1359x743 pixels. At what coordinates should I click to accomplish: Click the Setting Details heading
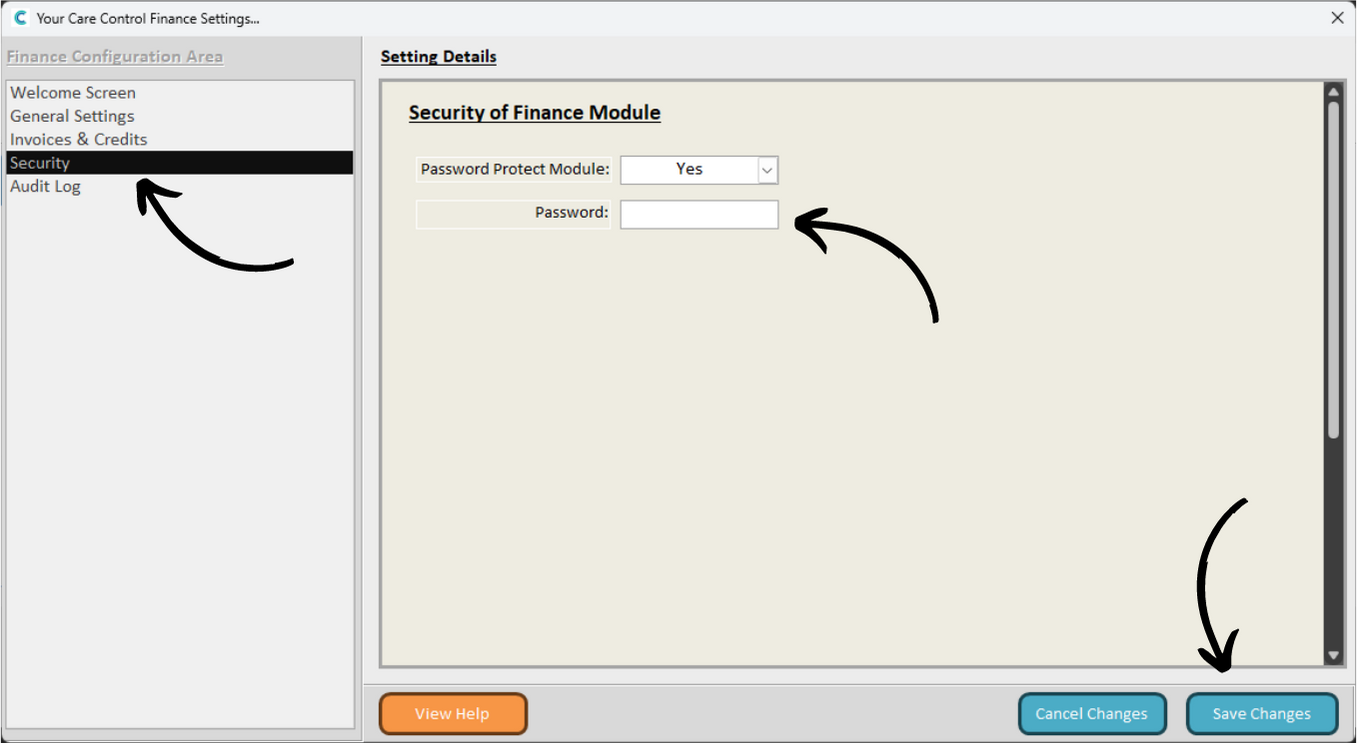point(438,57)
